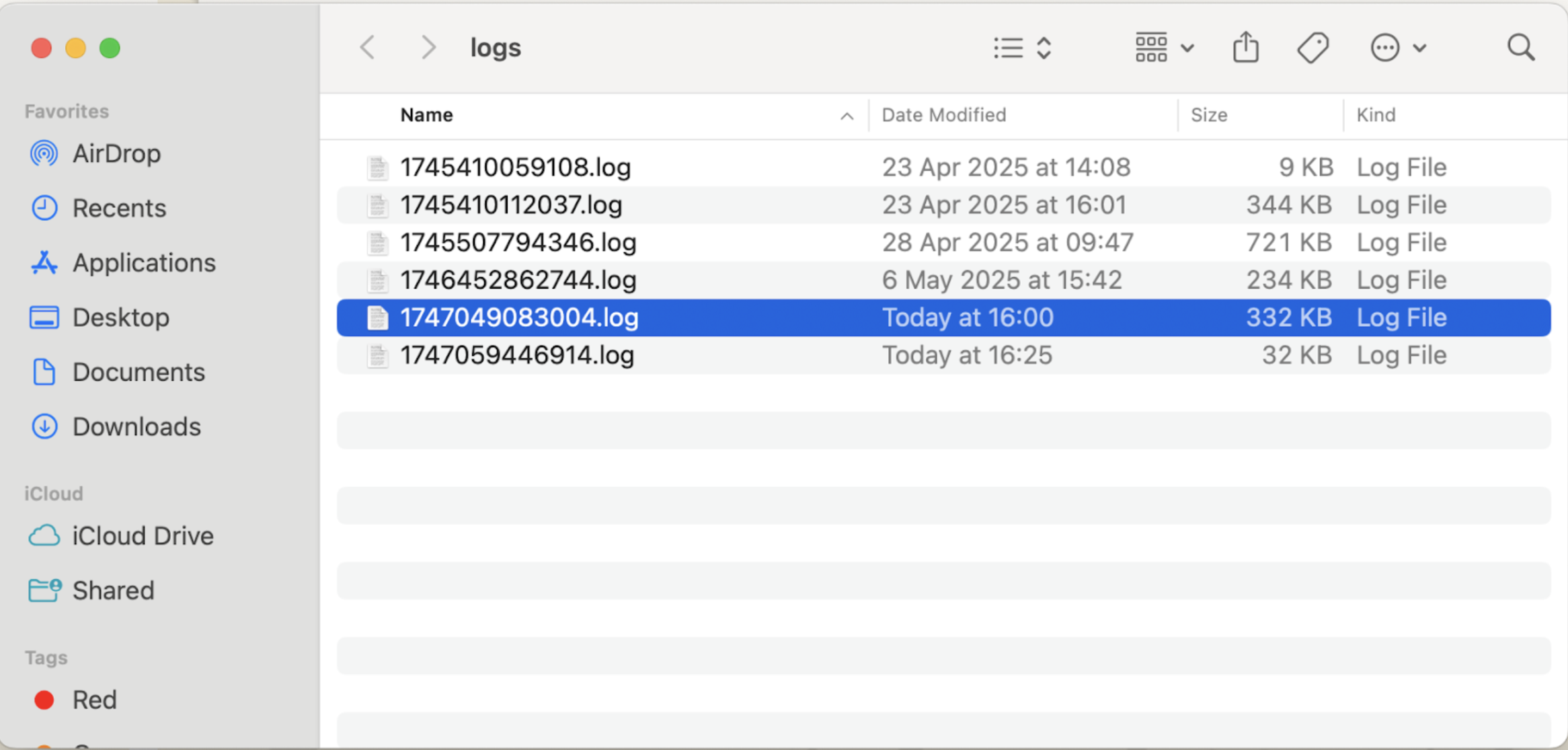Viewport: 1568px width, 750px height.
Task: Open Recents in the sidebar
Action: 119,208
